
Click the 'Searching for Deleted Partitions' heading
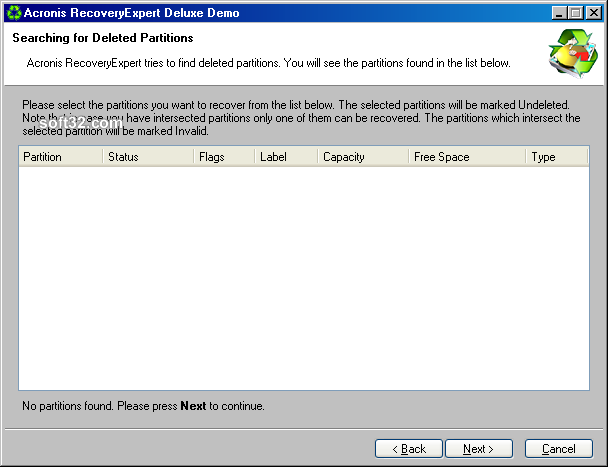point(103,38)
